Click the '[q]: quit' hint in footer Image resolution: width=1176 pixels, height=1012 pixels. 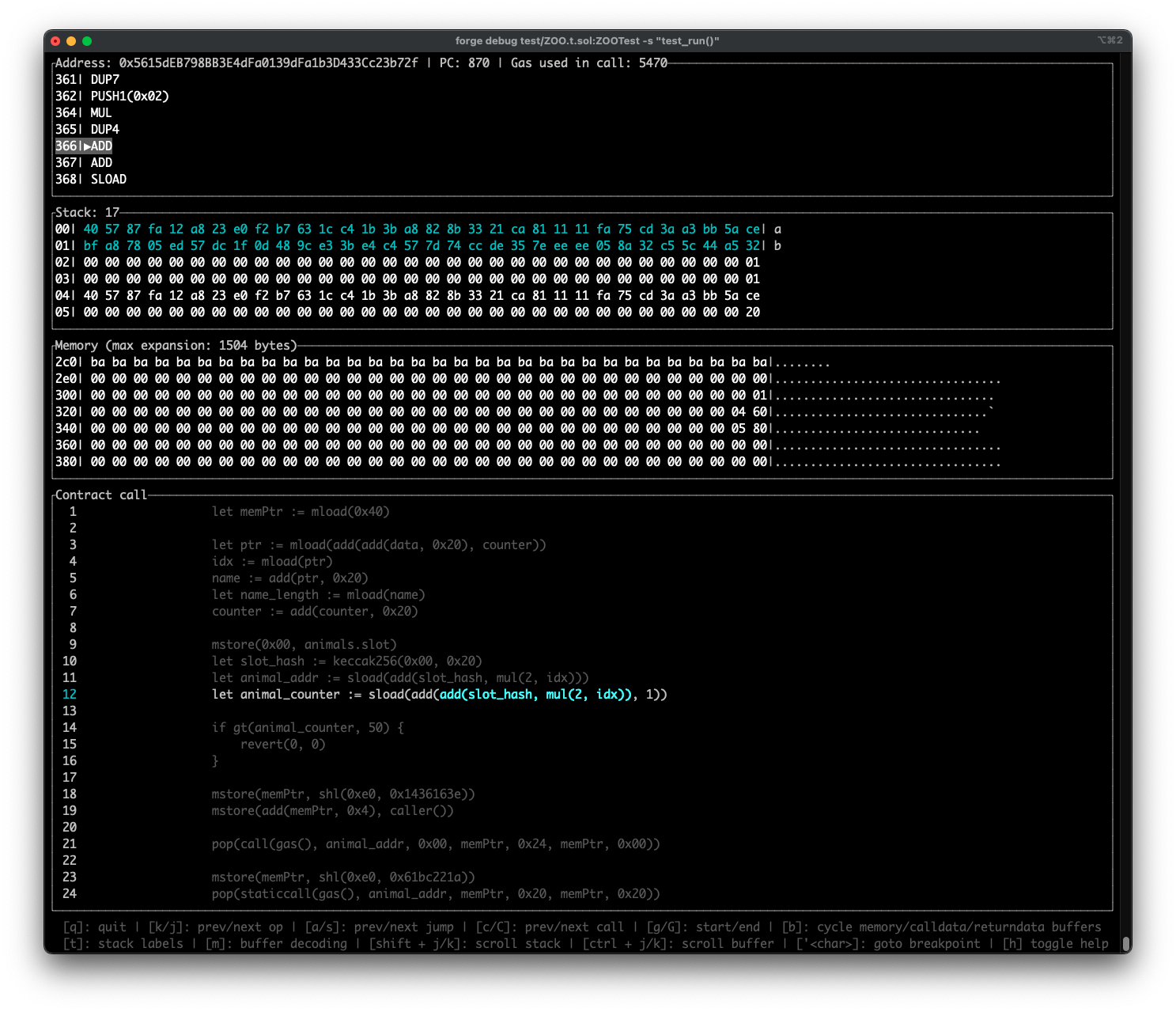coord(94,927)
